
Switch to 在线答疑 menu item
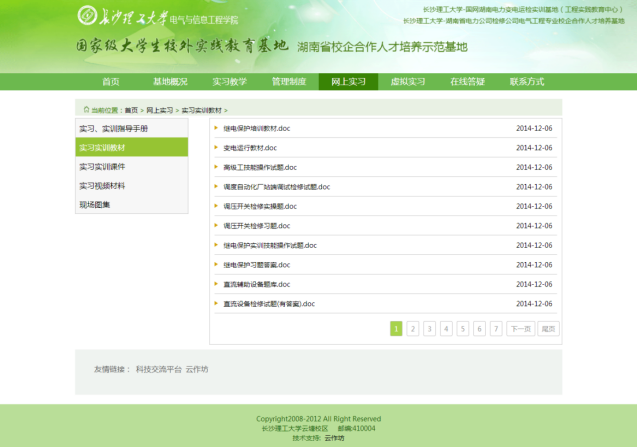click(x=467, y=82)
